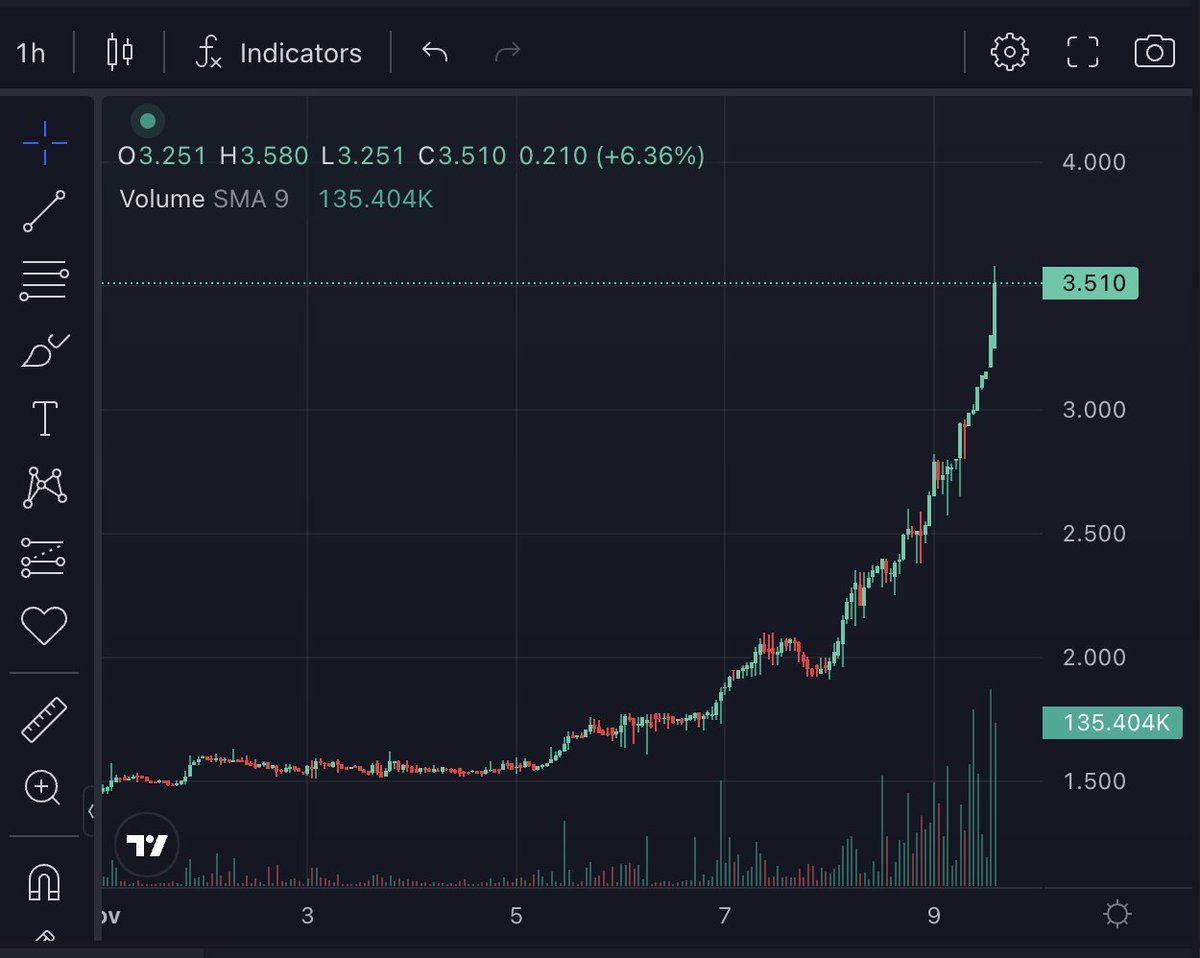Undo the last chart action
The width and height of the screenshot is (1200, 958).
tap(435, 52)
